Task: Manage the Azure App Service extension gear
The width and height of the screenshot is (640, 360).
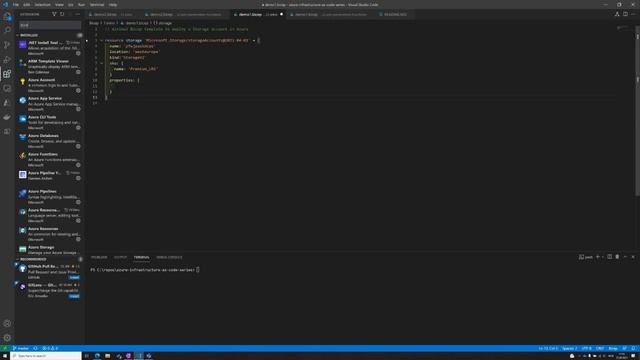Action: (x=78, y=109)
